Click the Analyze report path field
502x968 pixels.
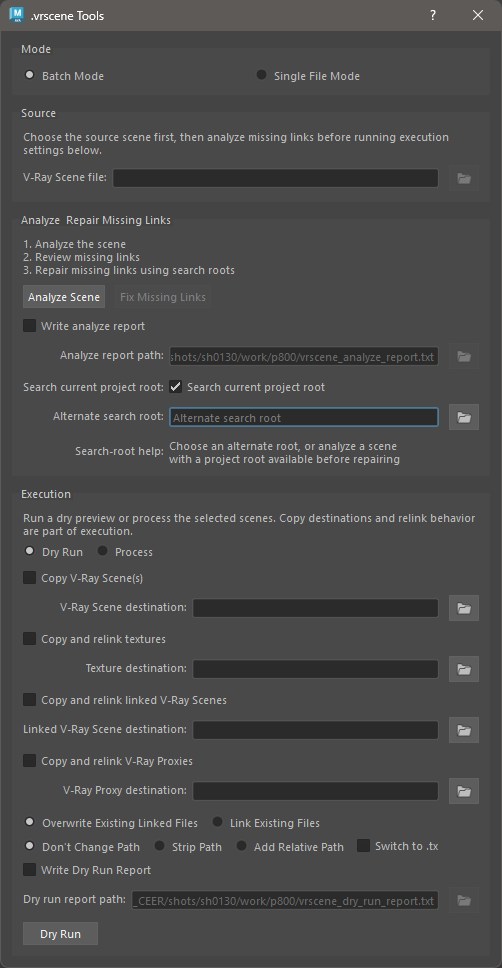point(304,356)
